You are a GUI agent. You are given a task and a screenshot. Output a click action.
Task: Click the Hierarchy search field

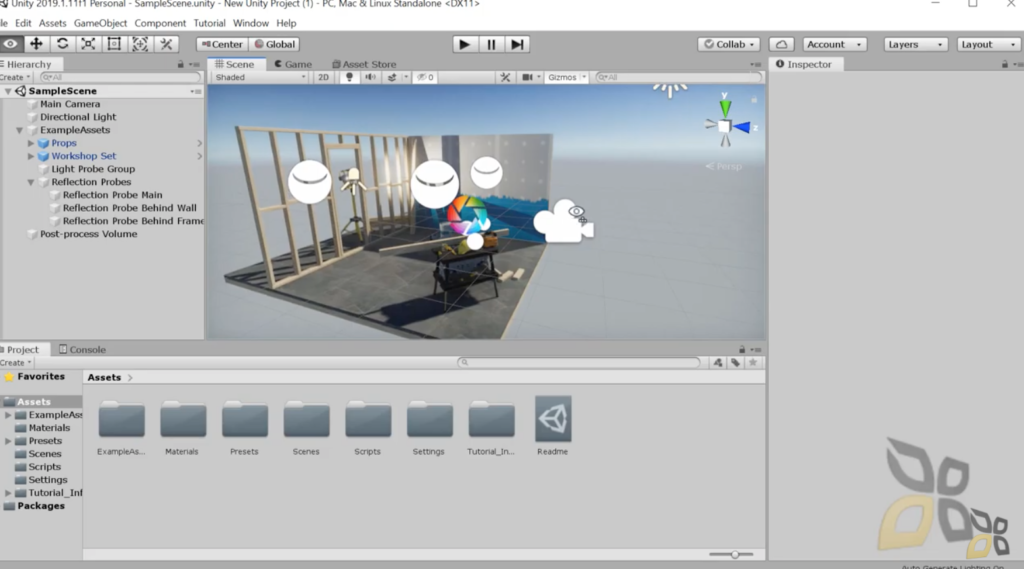pyautogui.click(x=120, y=77)
